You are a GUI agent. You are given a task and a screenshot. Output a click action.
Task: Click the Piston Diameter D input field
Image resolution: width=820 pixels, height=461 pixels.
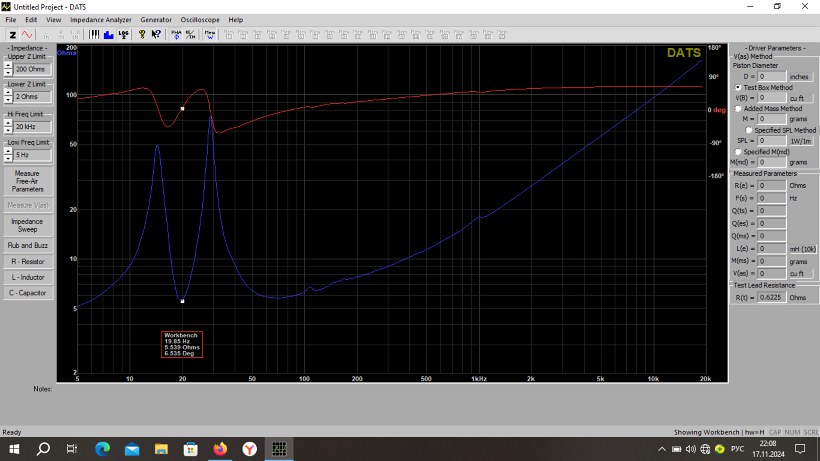(x=772, y=76)
